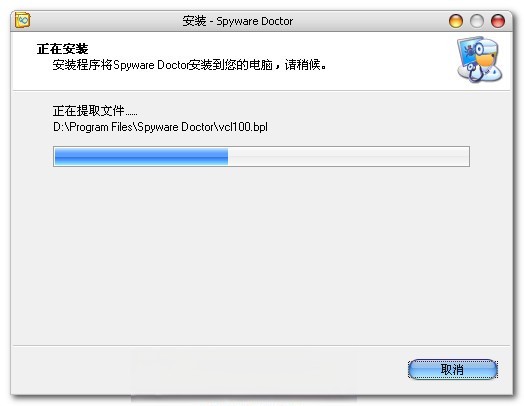Image resolution: width=524 pixels, height=406 pixels.
Task: Click the 请稍候 description sentence
Action: coord(189,64)
